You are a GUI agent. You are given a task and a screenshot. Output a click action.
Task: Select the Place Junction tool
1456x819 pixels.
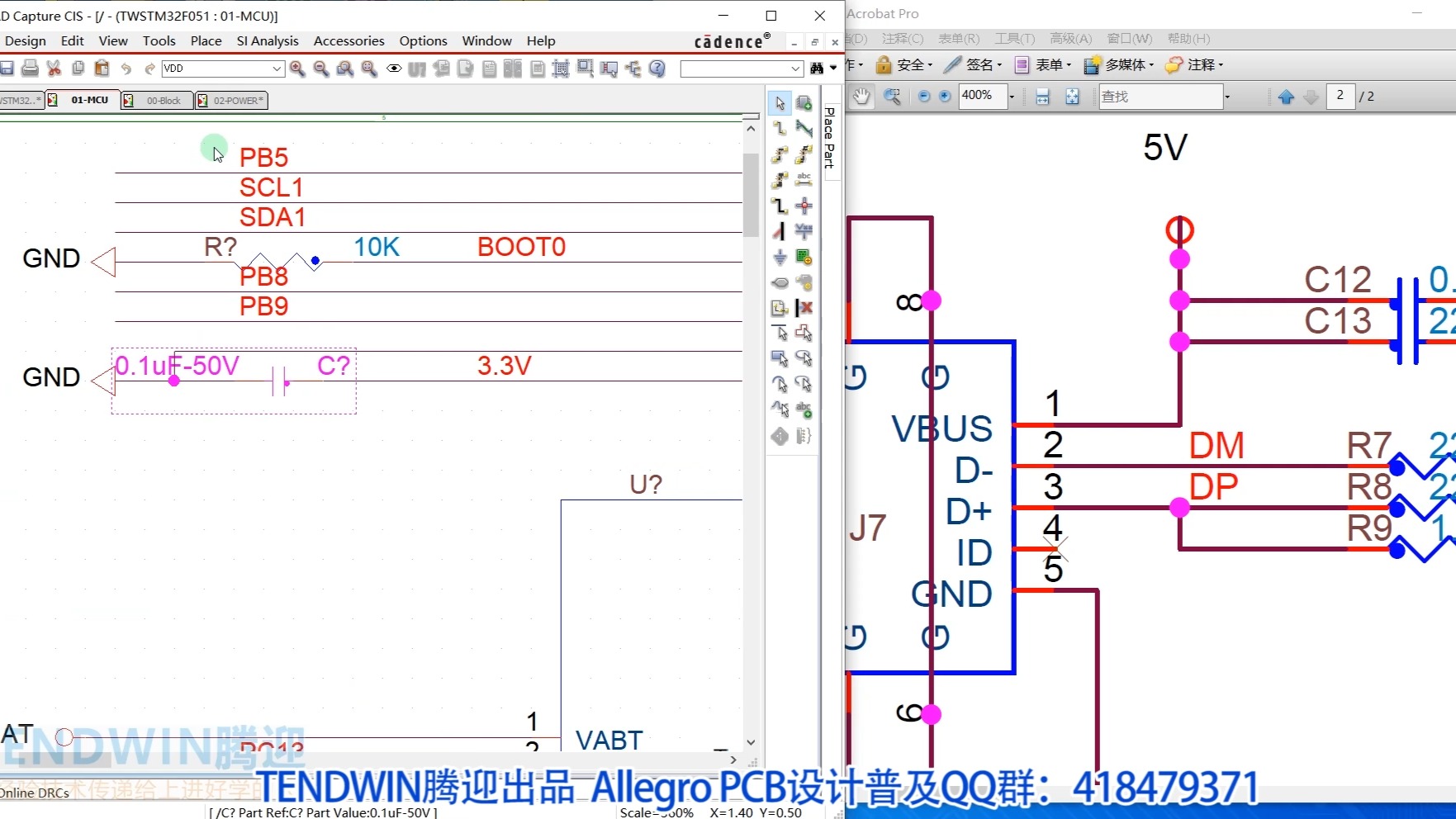click(x=804, y=206)
